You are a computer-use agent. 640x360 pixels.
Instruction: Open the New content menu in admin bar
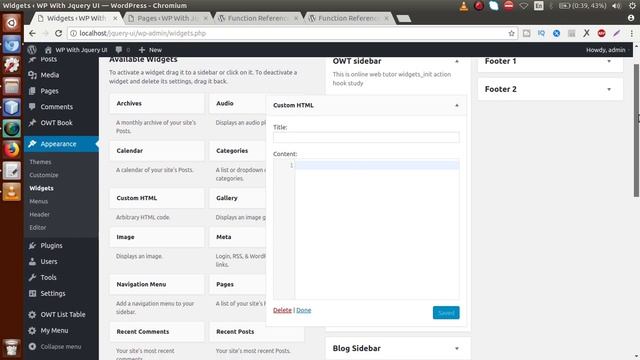click(x=150, y=50)
